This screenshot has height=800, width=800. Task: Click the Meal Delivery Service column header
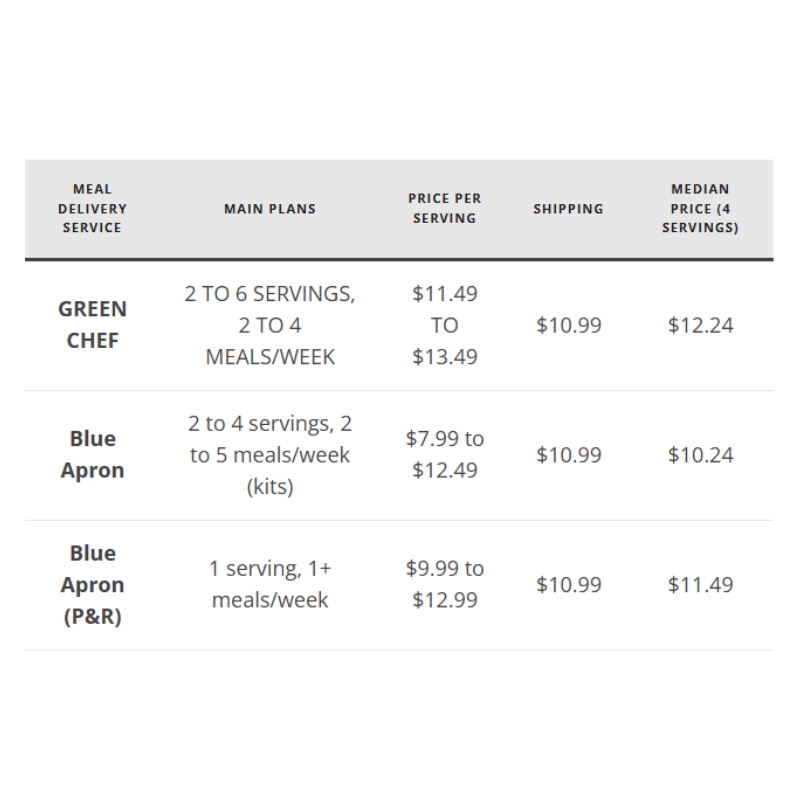[x=92, y=209]
